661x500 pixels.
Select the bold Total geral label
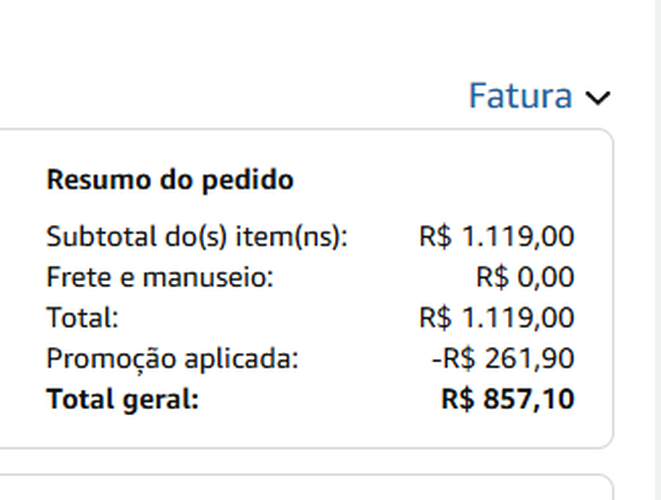[123, 399]
